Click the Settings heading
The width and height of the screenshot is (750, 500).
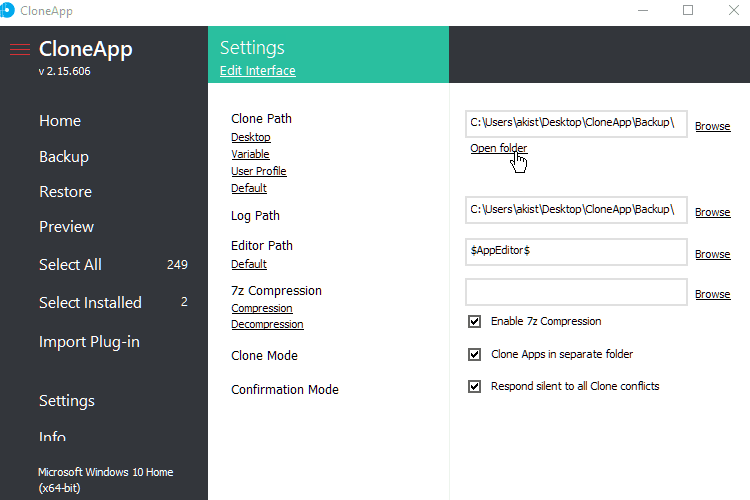(252, 48)
